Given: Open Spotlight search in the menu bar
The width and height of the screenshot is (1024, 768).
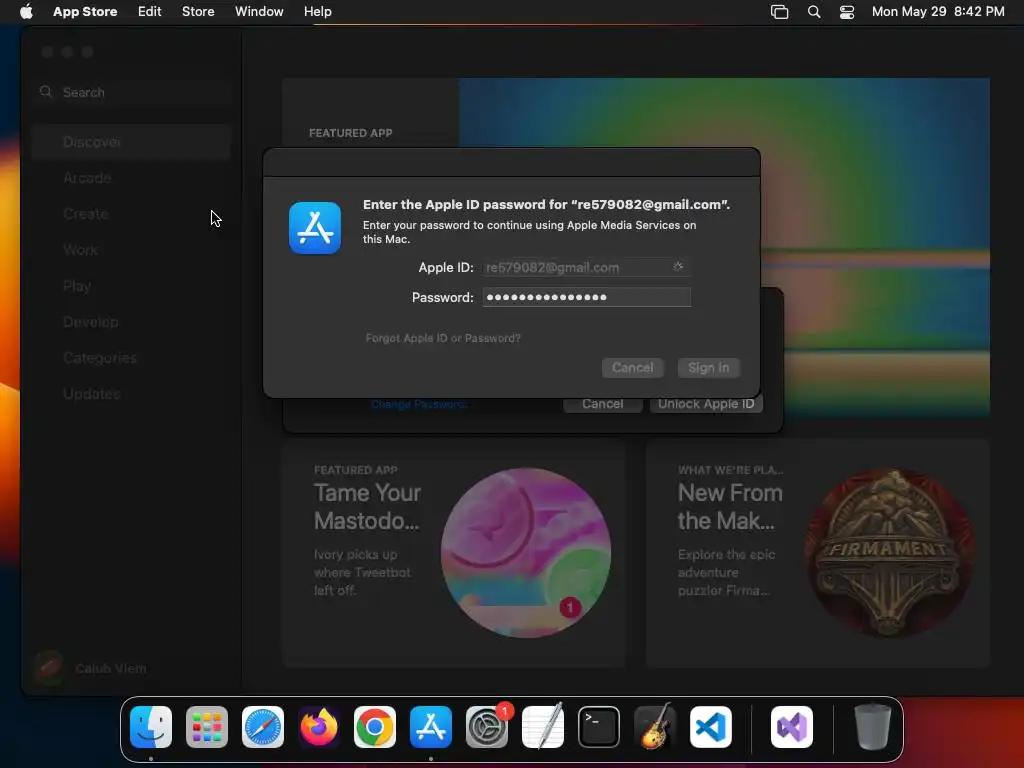Looking at the screenshot, I should pos(814,12).
